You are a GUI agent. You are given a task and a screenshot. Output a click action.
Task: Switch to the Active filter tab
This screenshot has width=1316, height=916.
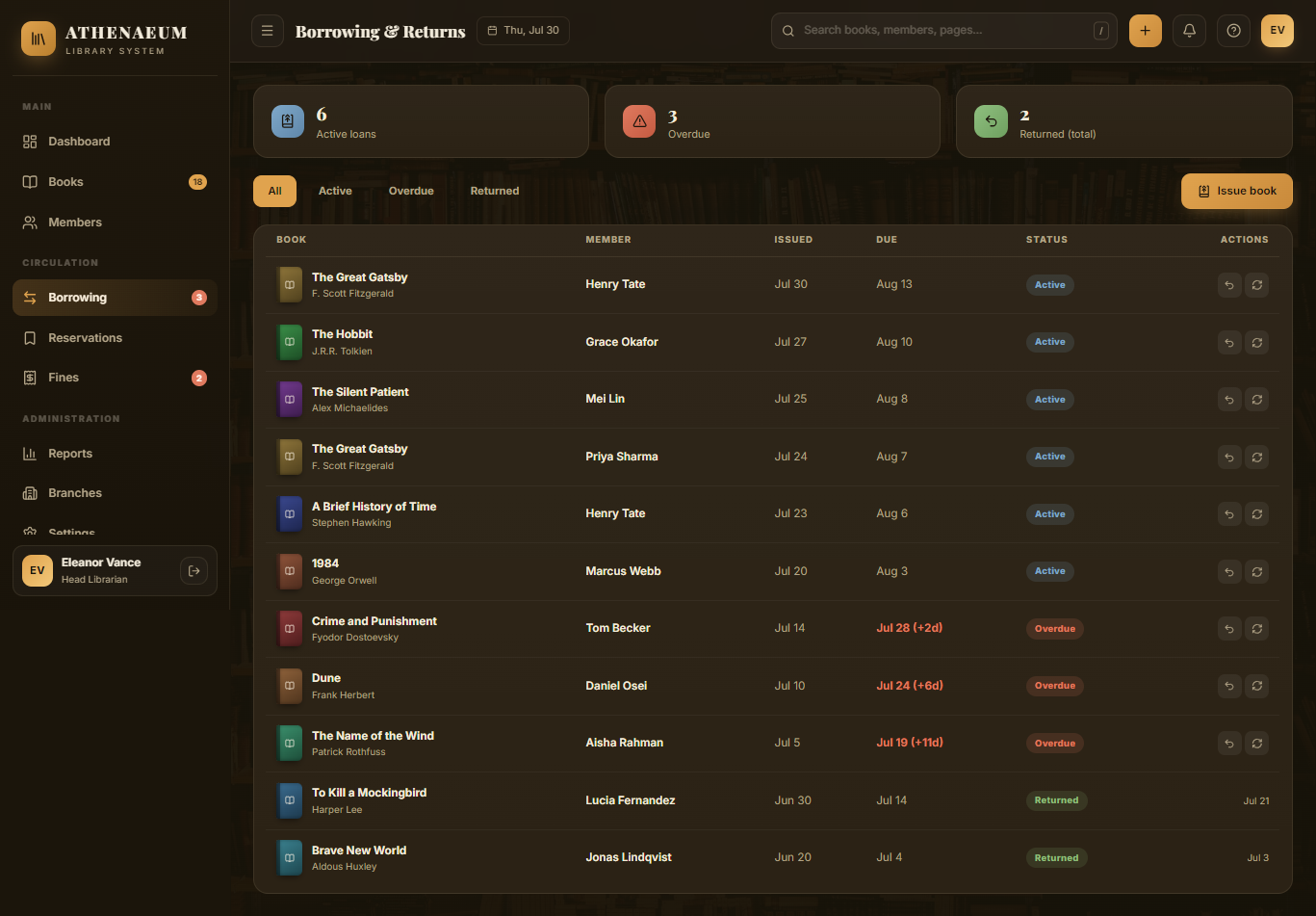click(335, 191)
